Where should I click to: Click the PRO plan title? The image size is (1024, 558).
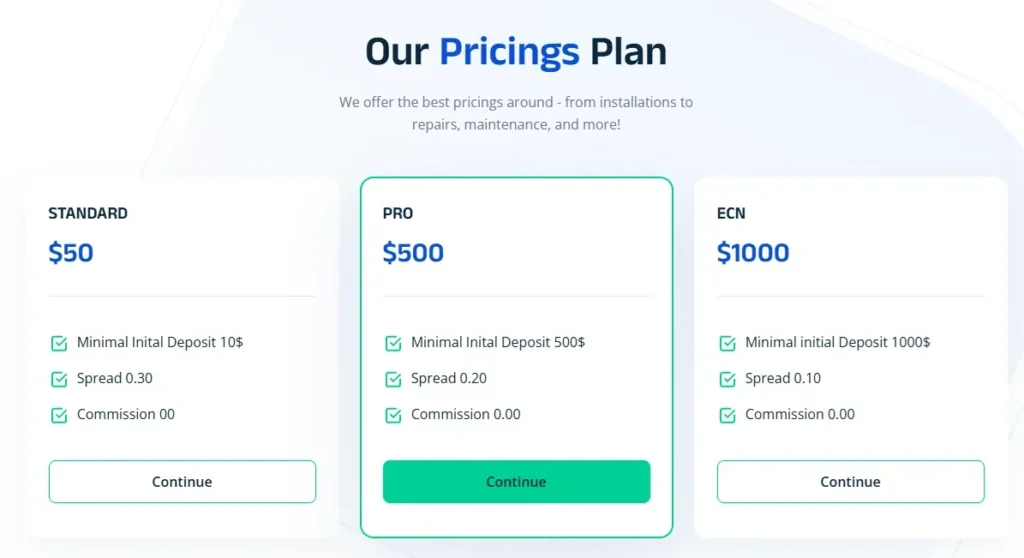397,213
